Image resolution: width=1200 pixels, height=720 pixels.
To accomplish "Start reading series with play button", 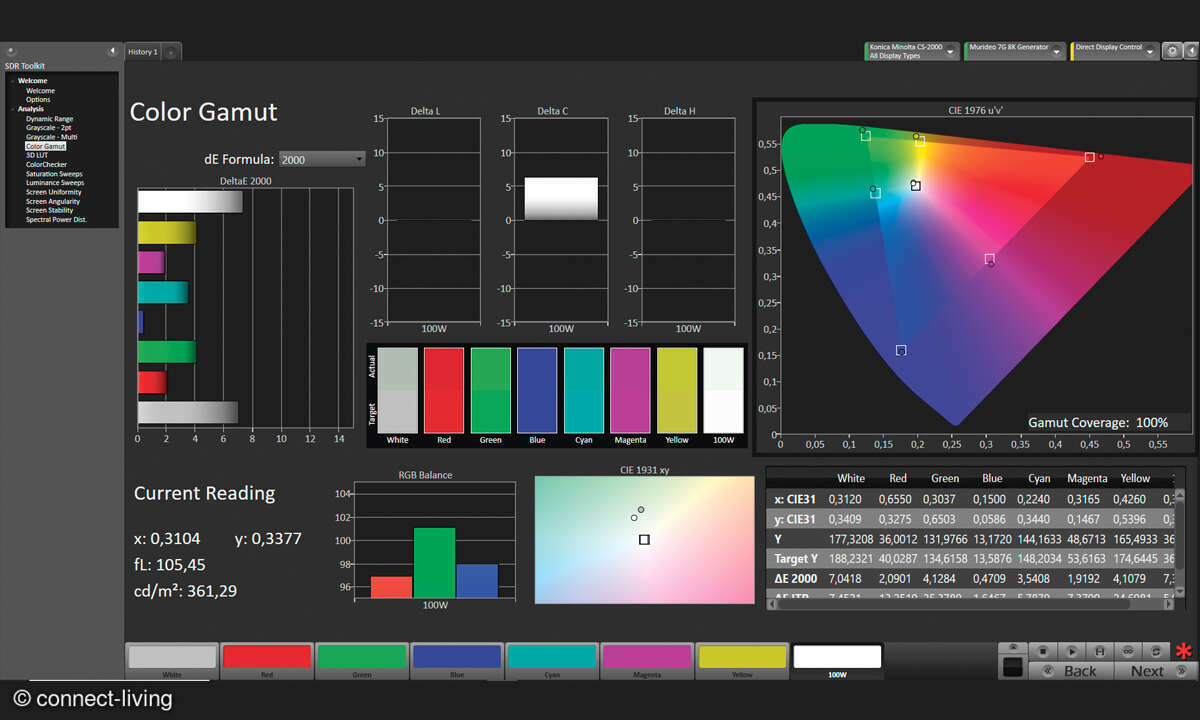I will pos(1072,651).
